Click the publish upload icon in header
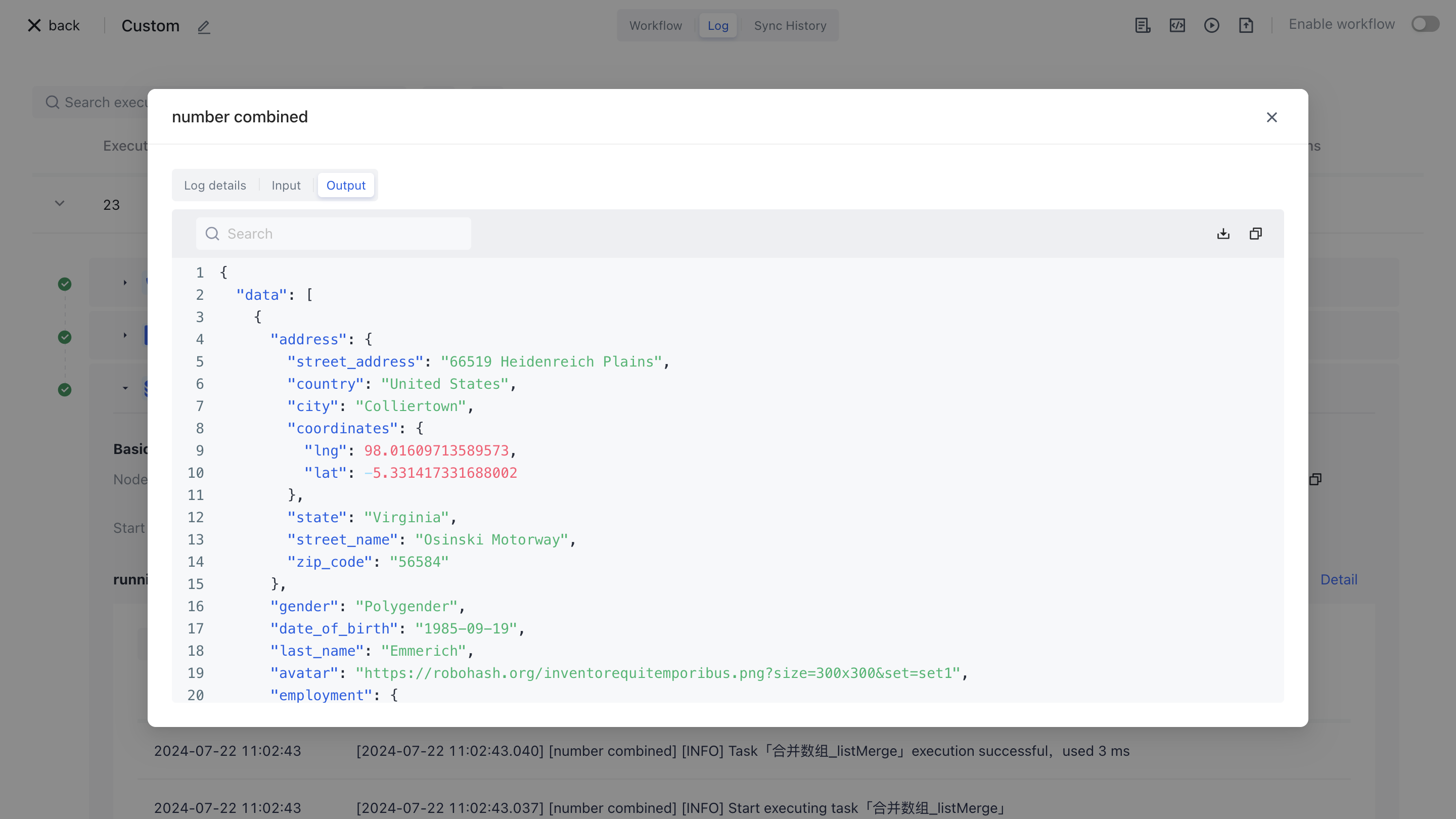This screenshot has height=819, width=1456. click(1246, 25)
